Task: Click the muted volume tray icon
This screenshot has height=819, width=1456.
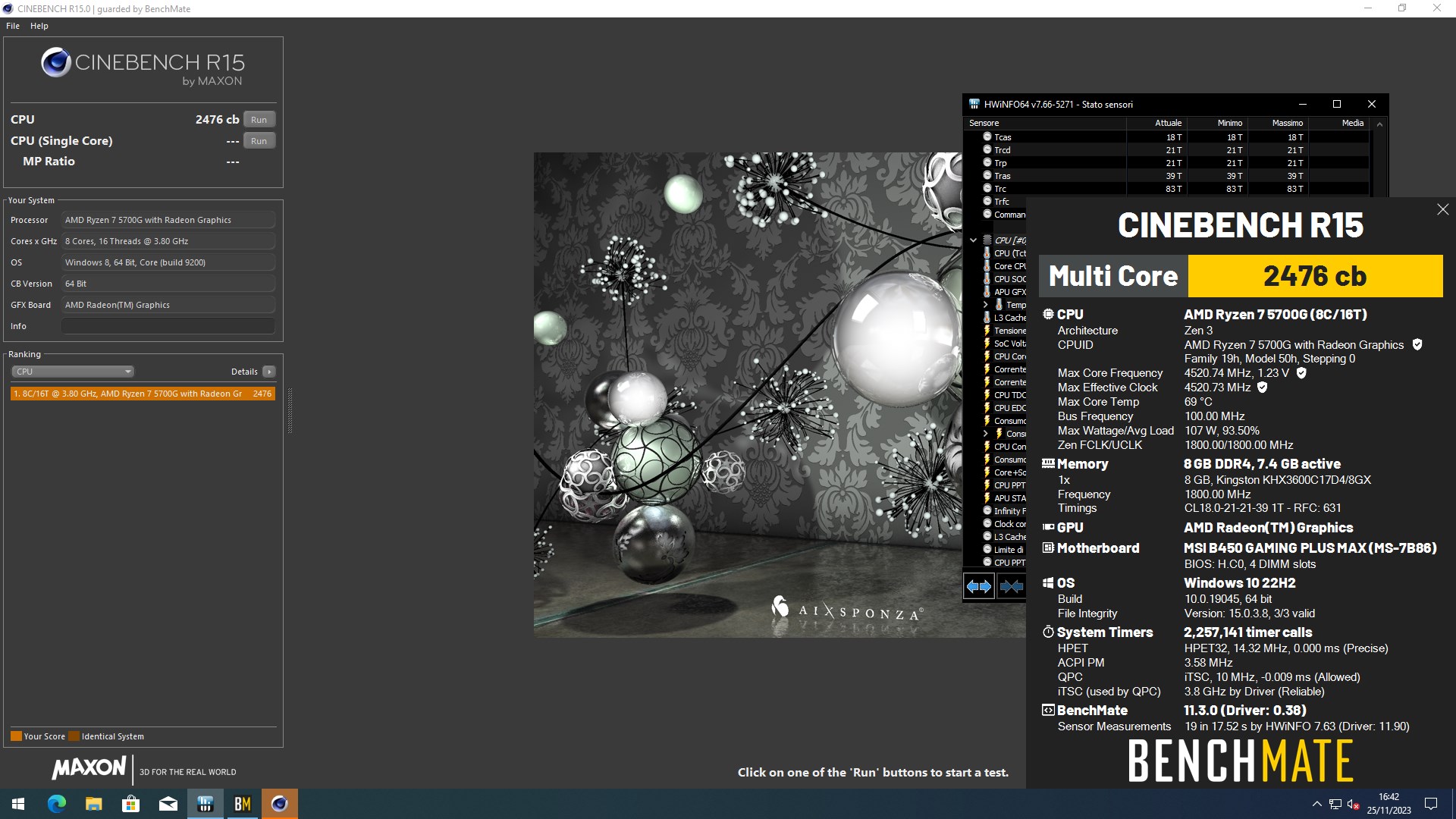Action: [1354, 805]
